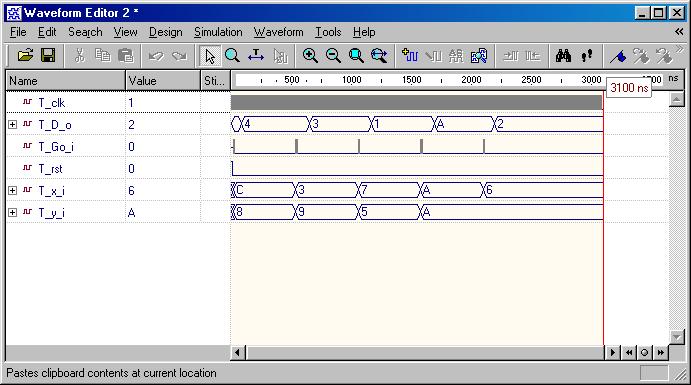
Task: Click the Sti... column header
Action: [215, 81]
